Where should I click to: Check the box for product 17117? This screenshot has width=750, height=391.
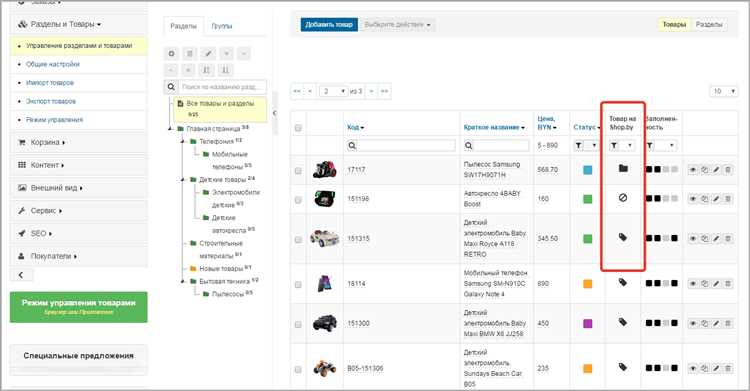click(298, 171)
